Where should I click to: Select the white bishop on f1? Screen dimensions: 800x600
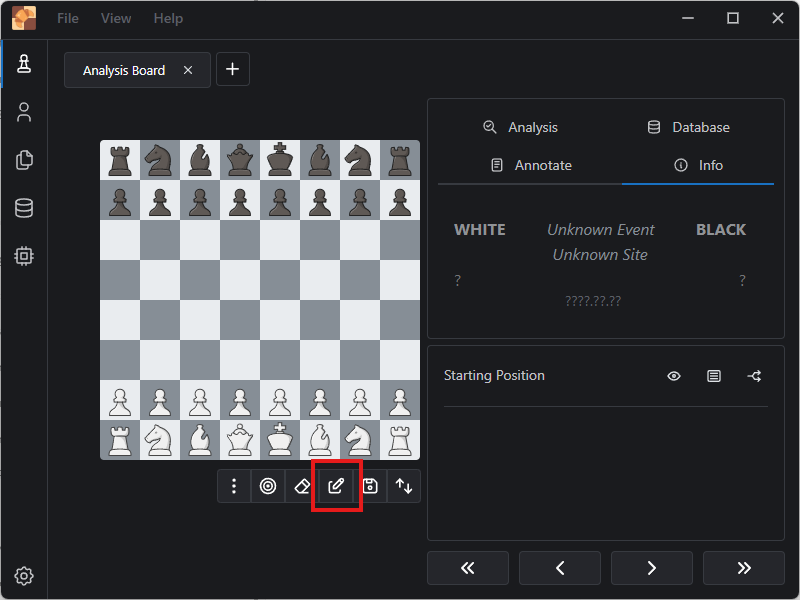[320, 440]
